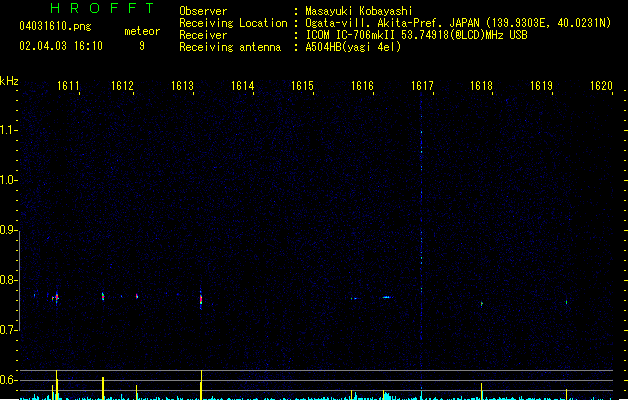Click the 1611 time axis marker
This screenshot has width=629, height=400.
[68, 86]
